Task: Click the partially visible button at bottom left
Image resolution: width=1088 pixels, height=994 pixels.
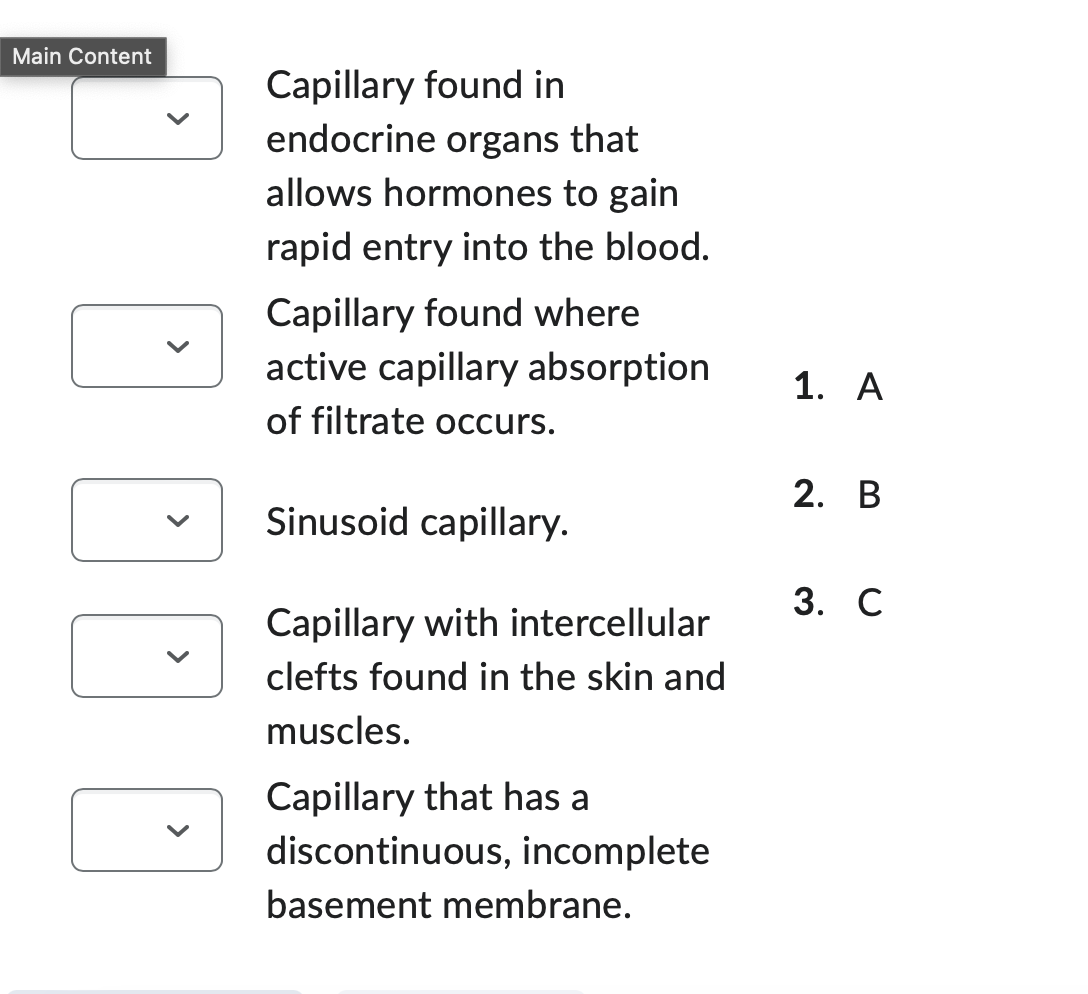Action: pos(155,991)
